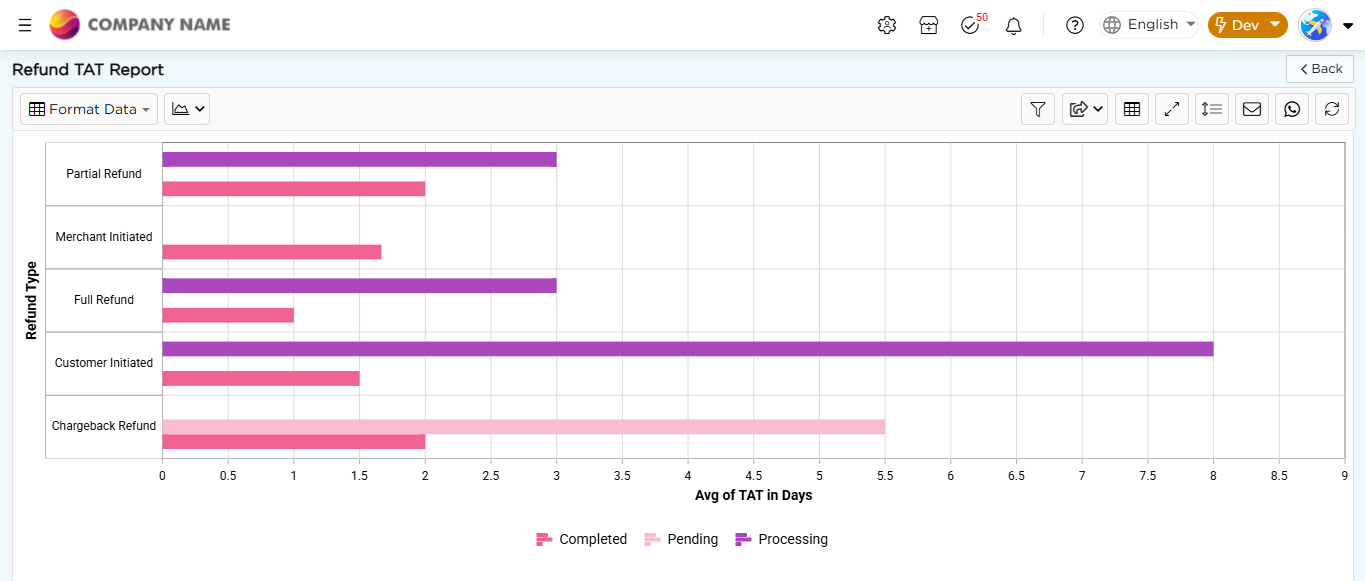The width and height of the screenshot is (1365, 581).
Task: Open the English language selector
Action: (x=1149, y=25)
